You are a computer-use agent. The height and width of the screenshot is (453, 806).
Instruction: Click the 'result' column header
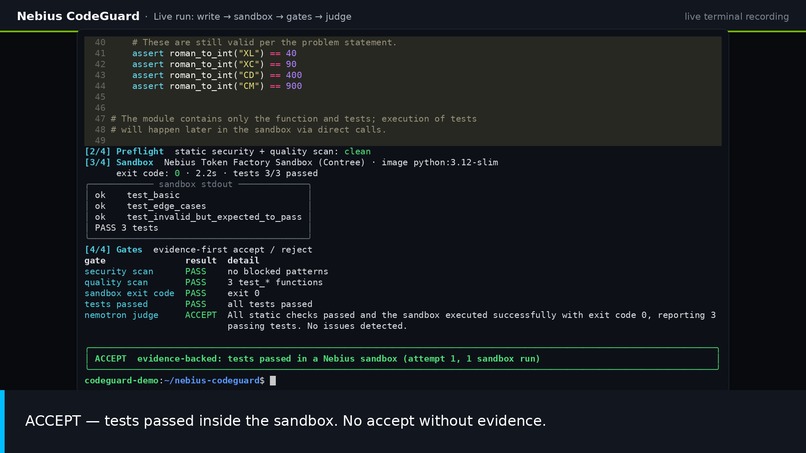pos(201,261)
